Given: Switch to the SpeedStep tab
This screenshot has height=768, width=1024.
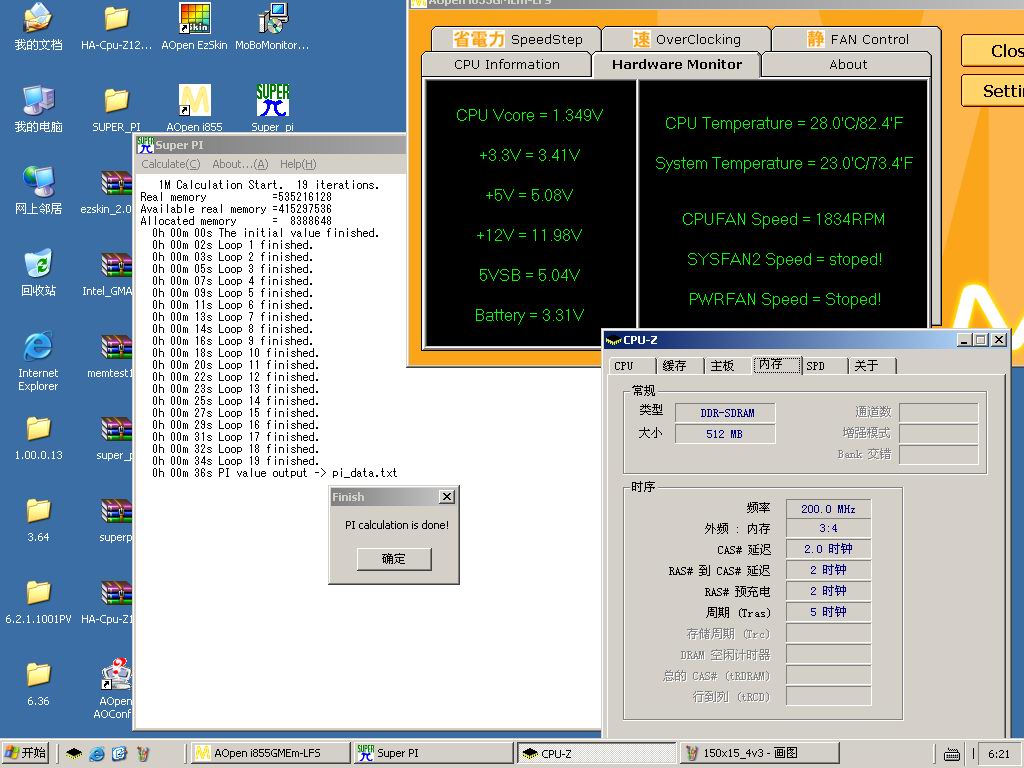Looking at the screenshot, I should point(516,39).
